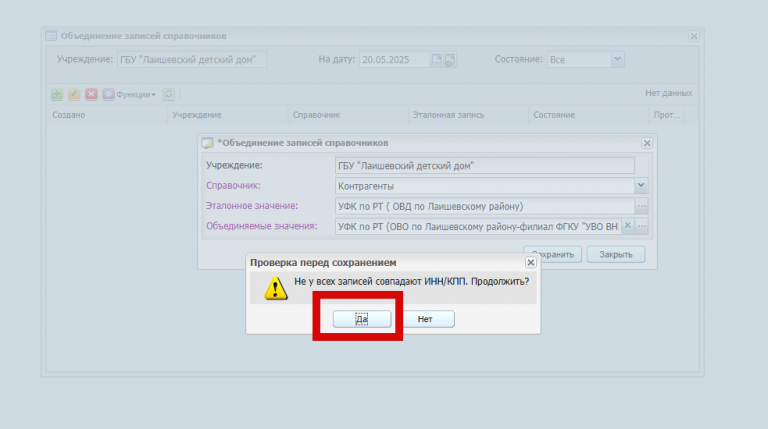Click the refresh icon in the list toolbar

[x=168, y=94]
